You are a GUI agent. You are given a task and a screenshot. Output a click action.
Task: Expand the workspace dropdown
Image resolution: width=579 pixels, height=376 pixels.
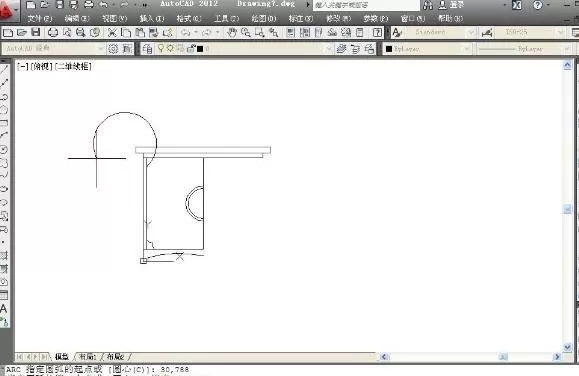101,48
